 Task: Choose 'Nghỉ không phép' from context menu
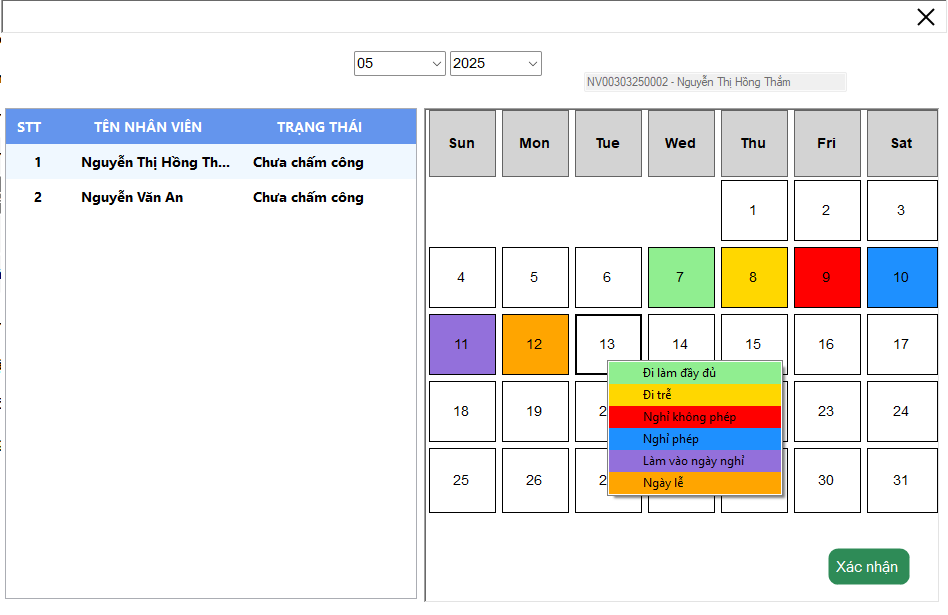695,417
